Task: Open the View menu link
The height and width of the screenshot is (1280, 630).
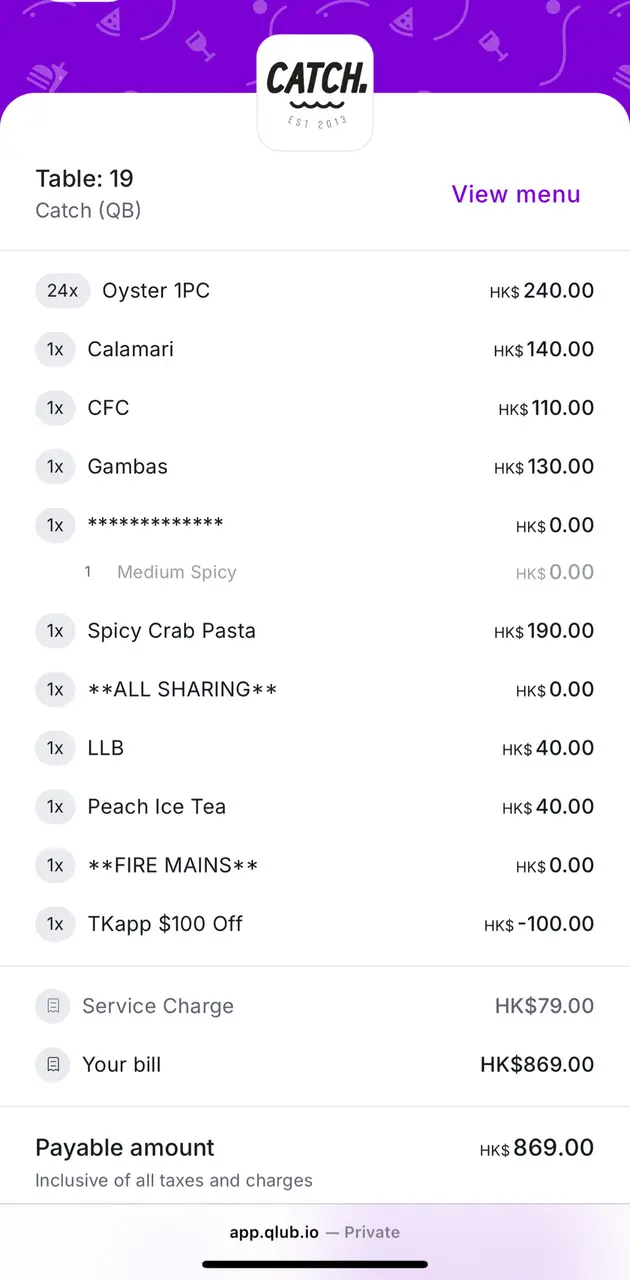Action: [x=515, y=194]
